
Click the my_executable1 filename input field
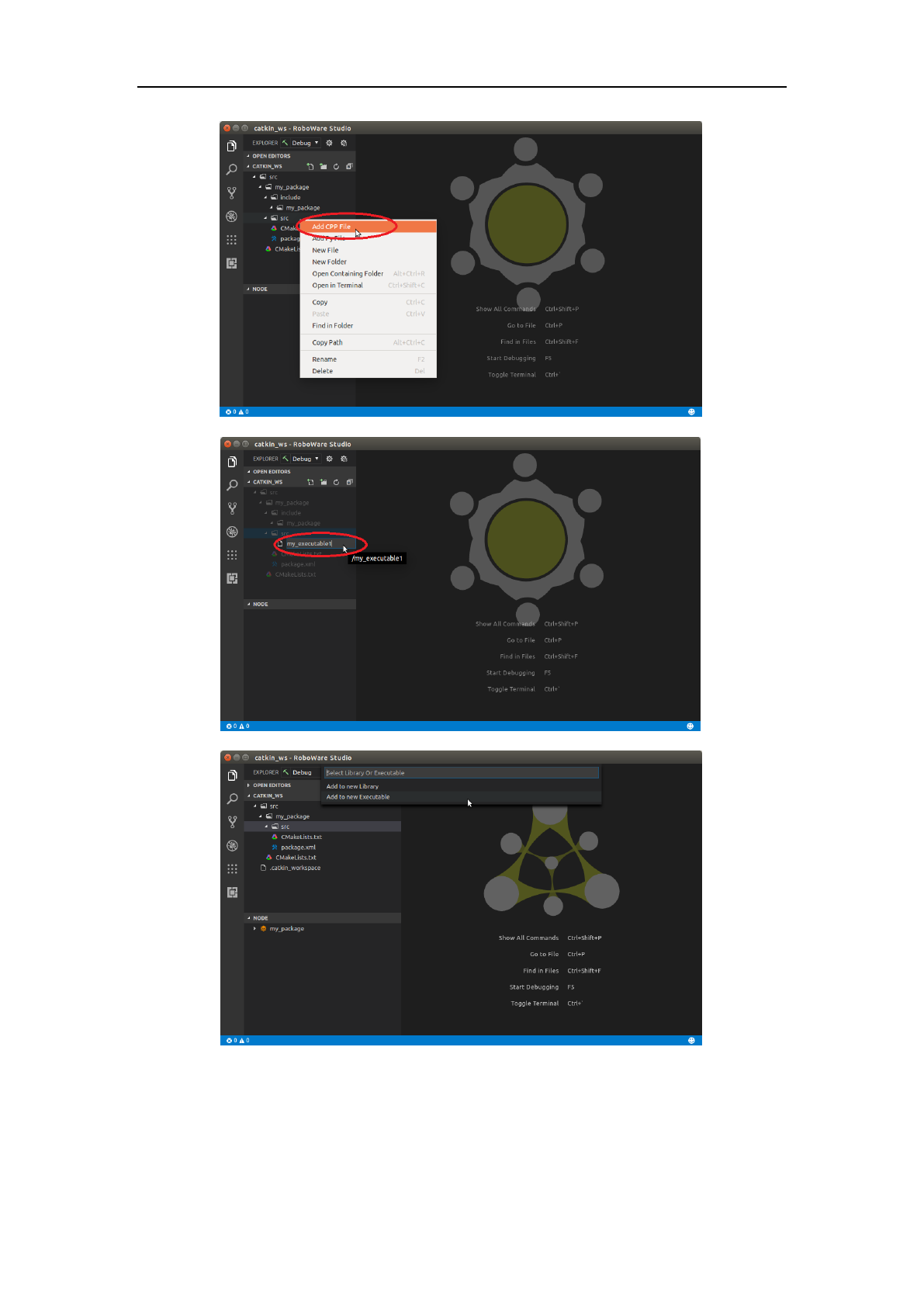pos(320,543)
